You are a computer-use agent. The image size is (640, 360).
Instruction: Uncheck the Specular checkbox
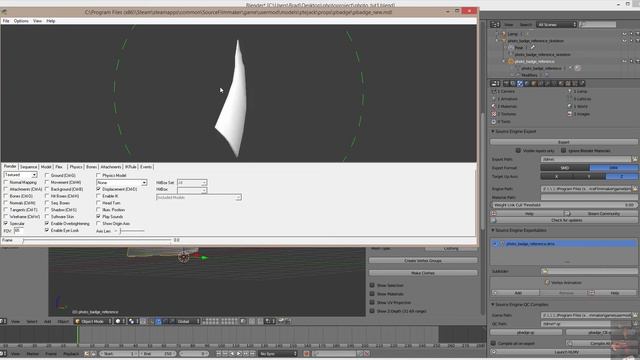[6, 224]
